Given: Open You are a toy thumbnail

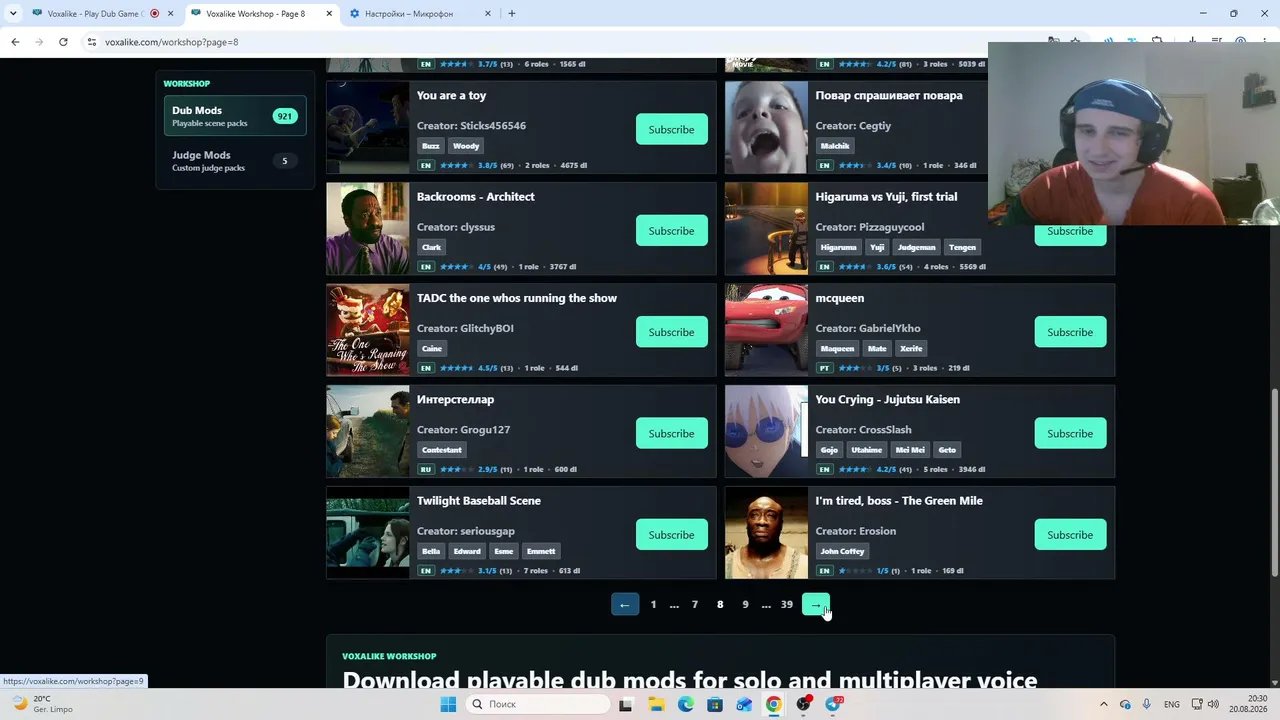Looking at the screenshot, I should [368, 128].
